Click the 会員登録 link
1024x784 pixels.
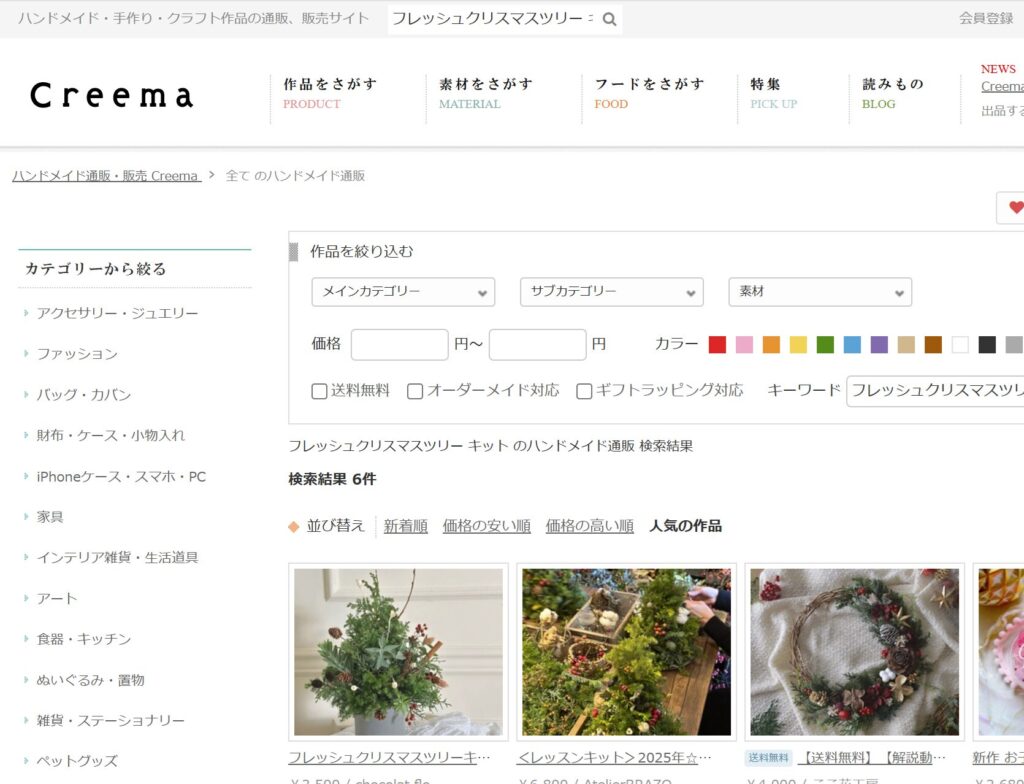986,18
